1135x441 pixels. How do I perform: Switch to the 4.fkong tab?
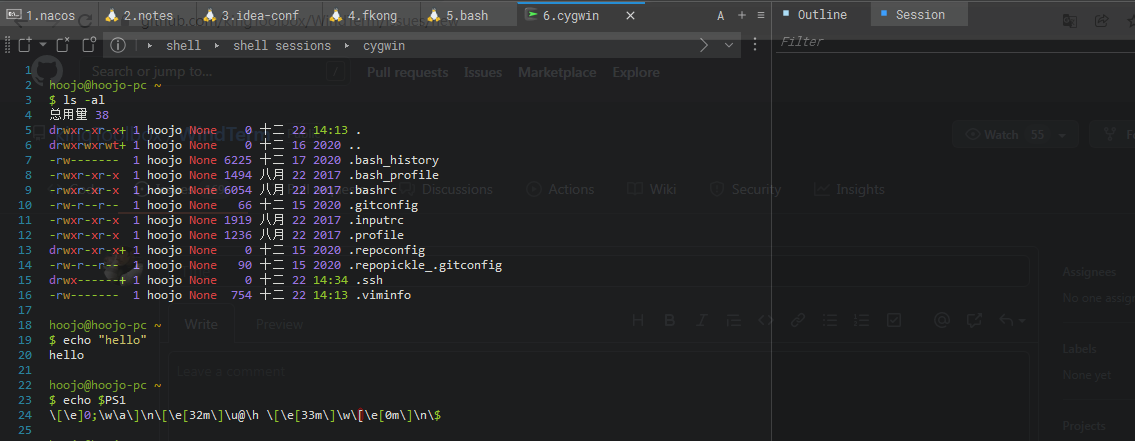click(372, 14)
